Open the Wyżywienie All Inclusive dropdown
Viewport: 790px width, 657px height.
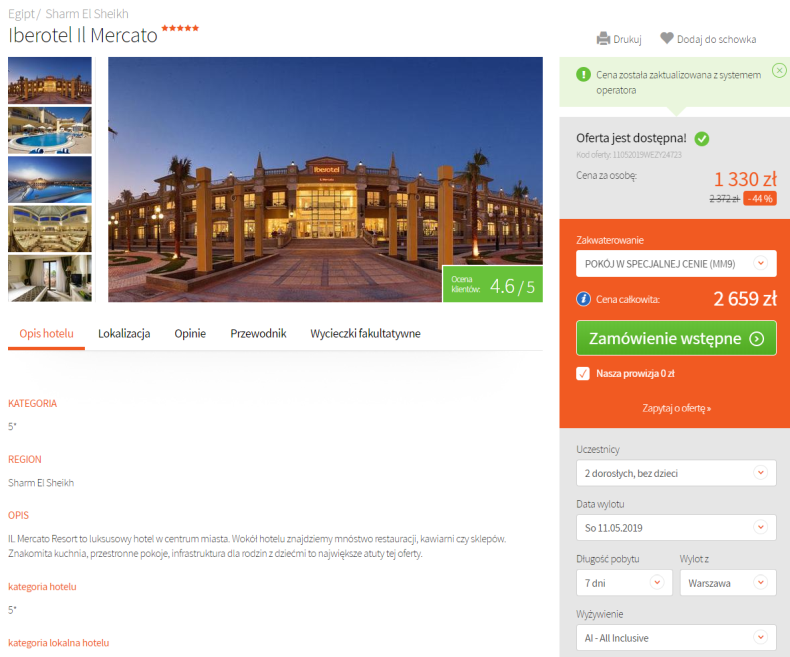tap(676, 638)
